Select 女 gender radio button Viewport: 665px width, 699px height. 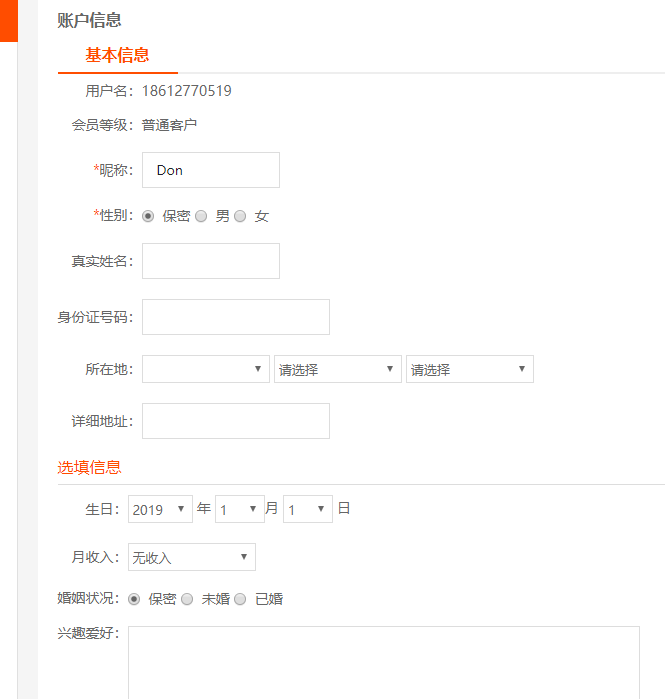tap(240, 216)
